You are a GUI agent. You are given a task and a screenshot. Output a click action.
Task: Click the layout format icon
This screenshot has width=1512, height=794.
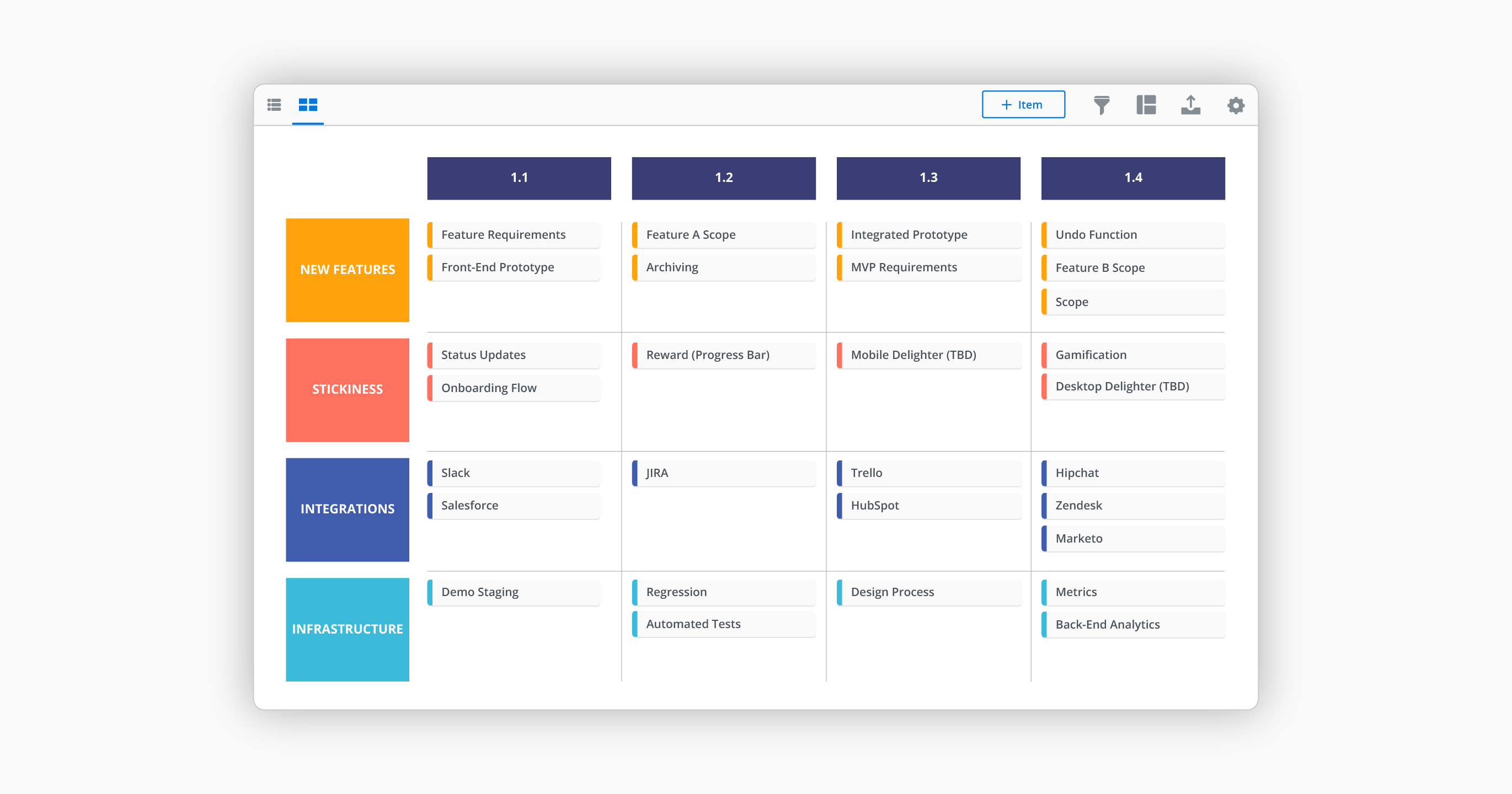pyautogui.click(x=1146, y=105)
